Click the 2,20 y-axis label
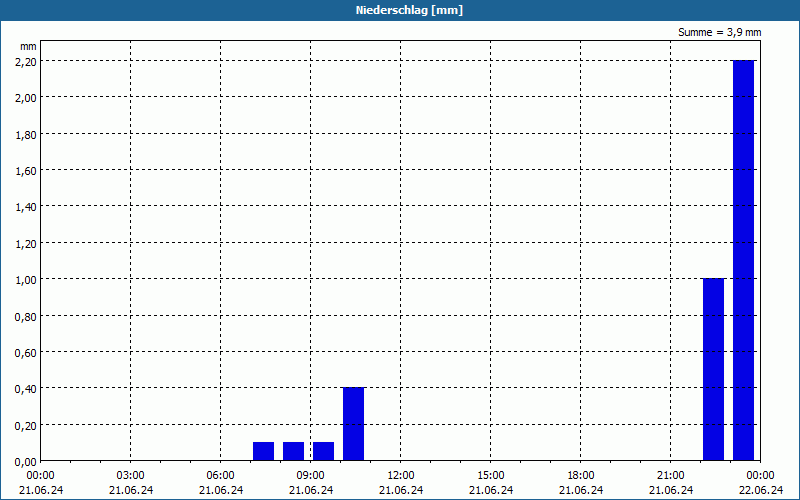The height and width of the screenshot is (500, 800). [26, 61]
